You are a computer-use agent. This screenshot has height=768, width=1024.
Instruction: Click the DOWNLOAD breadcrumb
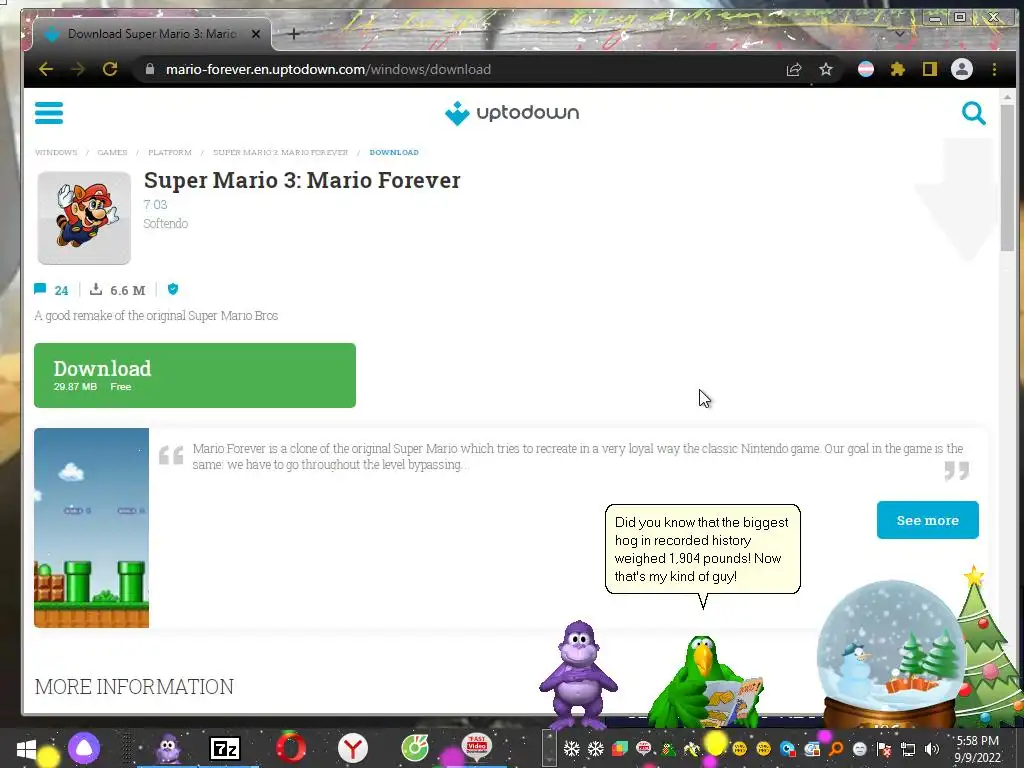point(394,152)
